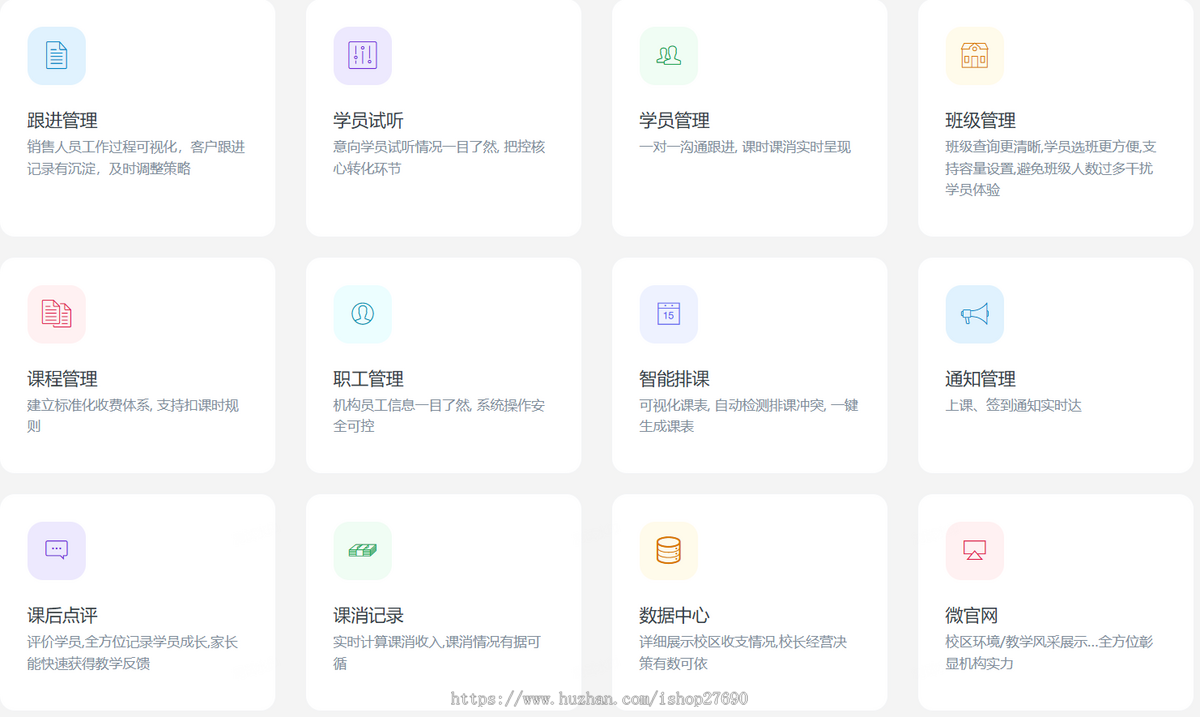
Task: Open the 班级管理 title
Action: coord(981,121)
